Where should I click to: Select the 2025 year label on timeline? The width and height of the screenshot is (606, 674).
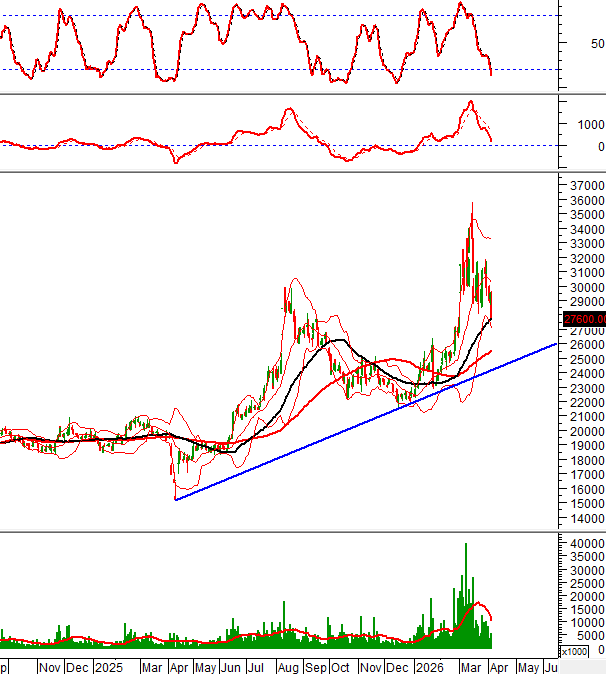109,666
